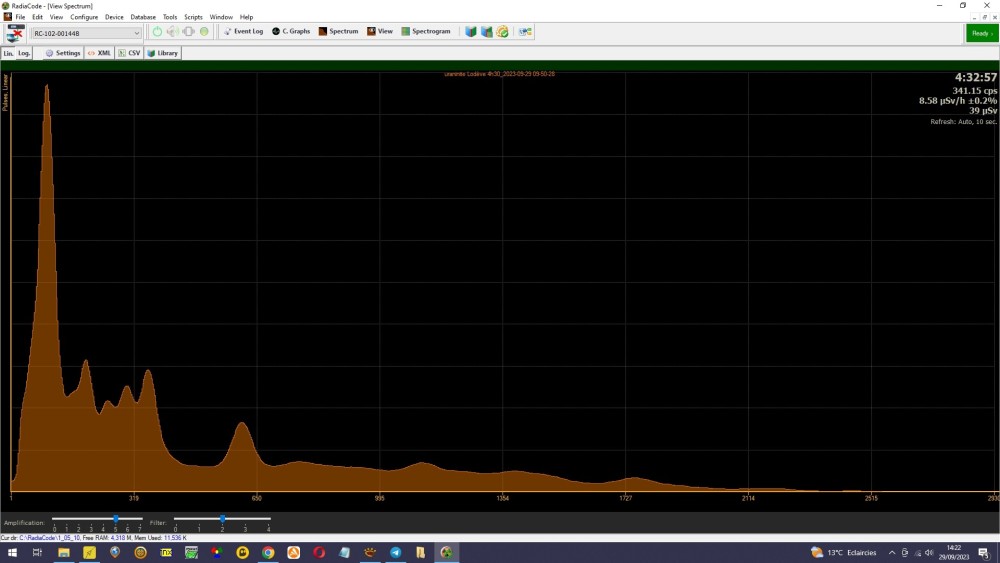Open the Event Log
The width and height of the screenshot is (1000, 563).
click(243, 32)
